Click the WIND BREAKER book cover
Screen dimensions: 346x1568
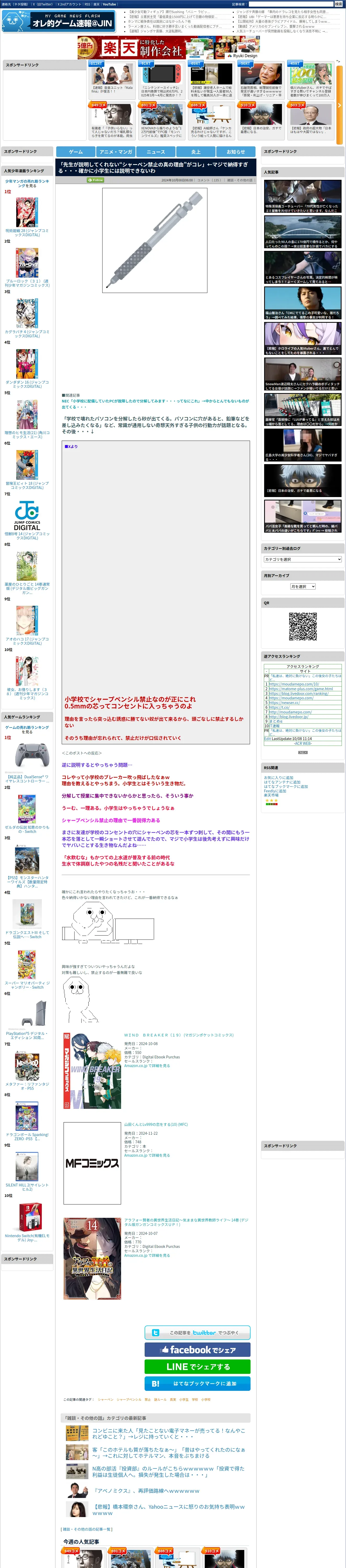point(92,1070)
